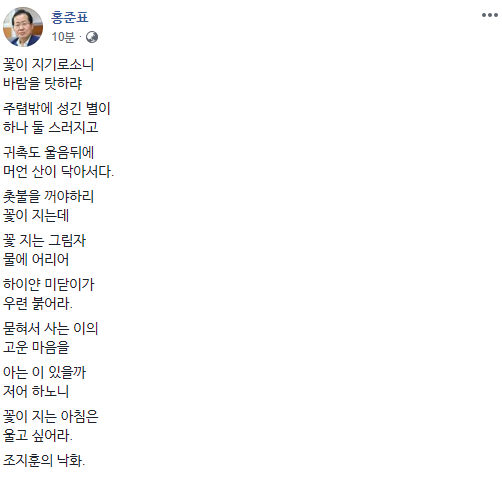Click the line 우련 붉어라.
The height and width of the screenshot is (479, 502).
coord(38,303)
